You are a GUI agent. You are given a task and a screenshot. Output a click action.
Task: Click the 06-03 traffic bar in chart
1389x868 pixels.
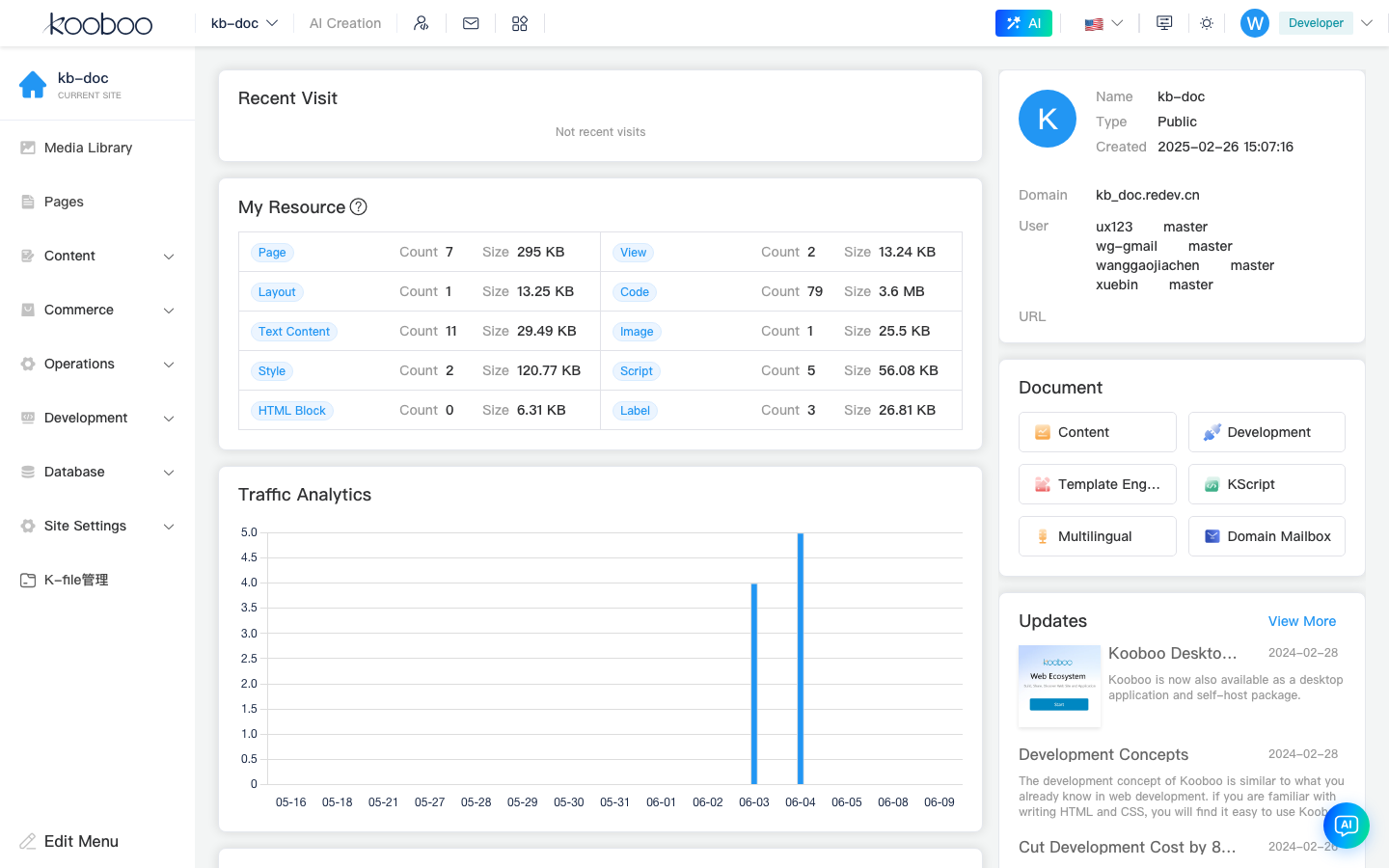coord(754,684)
